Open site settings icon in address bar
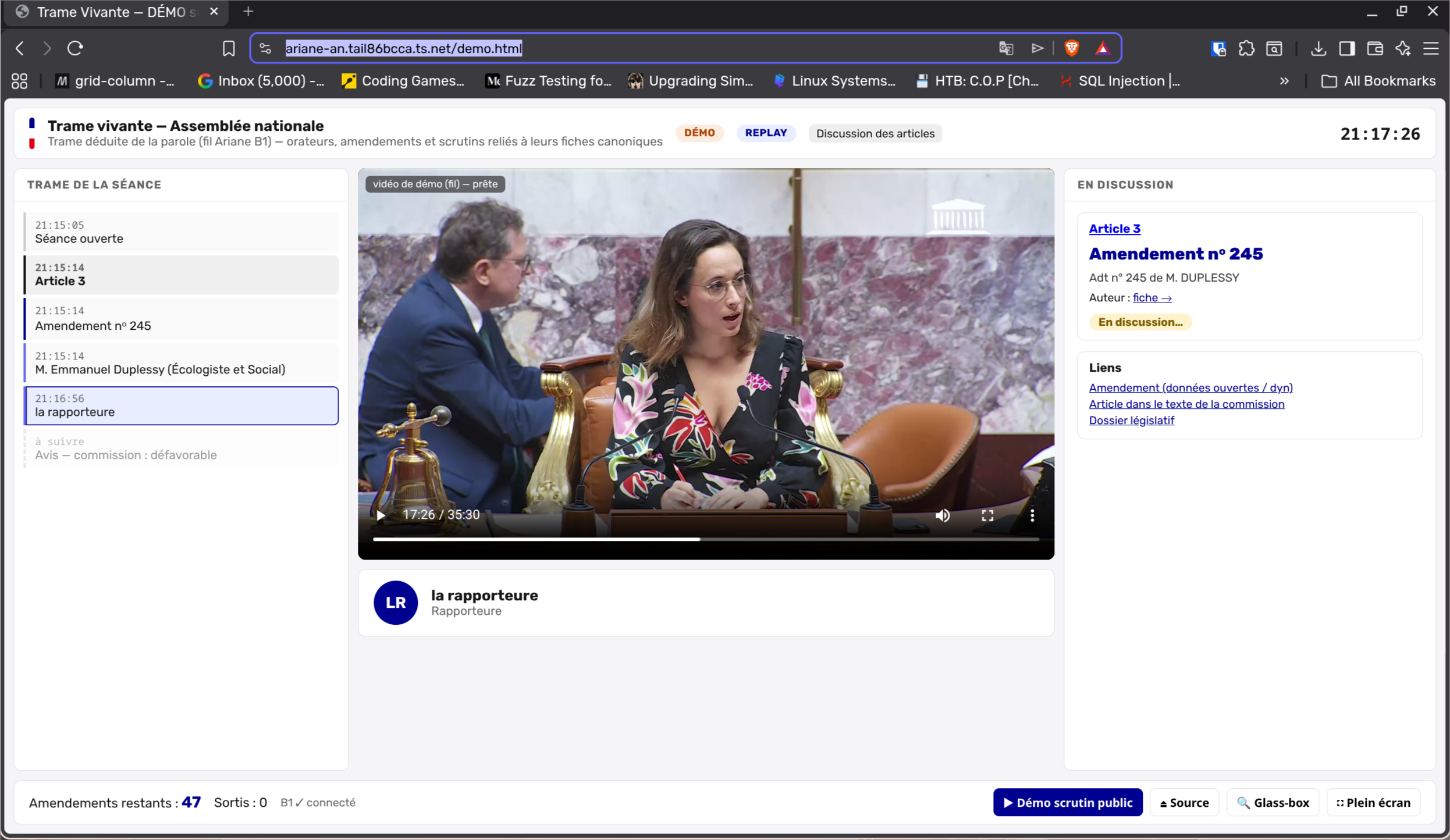This screenshot has height=840, width=1450. pyautogui.click(x=265, y=48)
